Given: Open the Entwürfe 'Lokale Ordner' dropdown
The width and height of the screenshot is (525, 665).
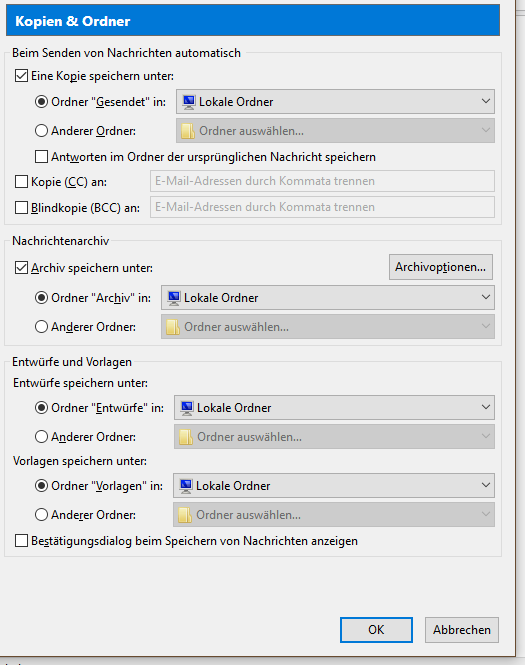Looking at the screenshot, I should click(334, 408).
